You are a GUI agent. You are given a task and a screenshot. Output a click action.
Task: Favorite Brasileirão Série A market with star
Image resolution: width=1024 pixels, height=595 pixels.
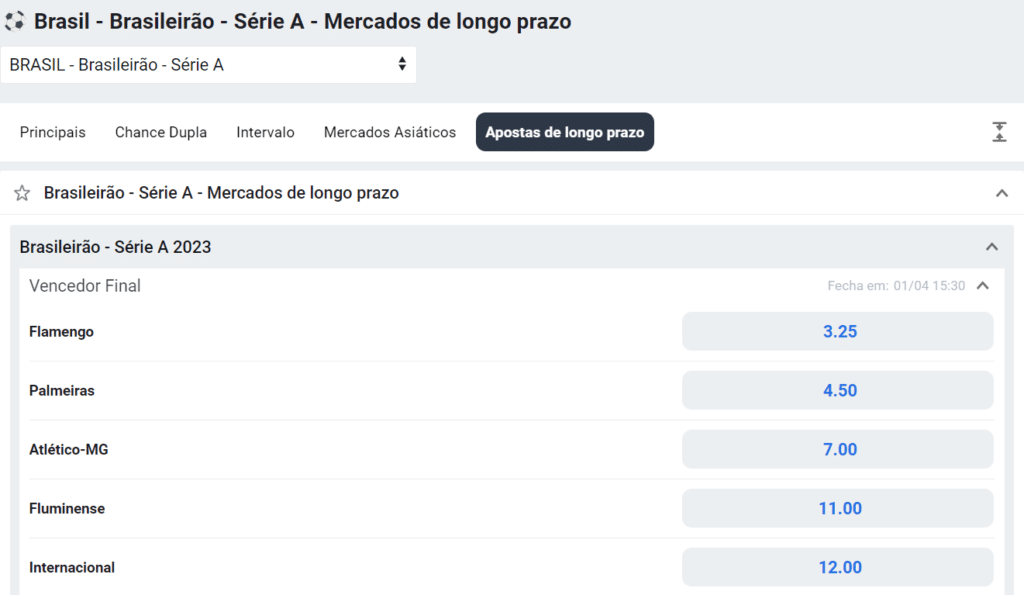(x=22, y=193)
